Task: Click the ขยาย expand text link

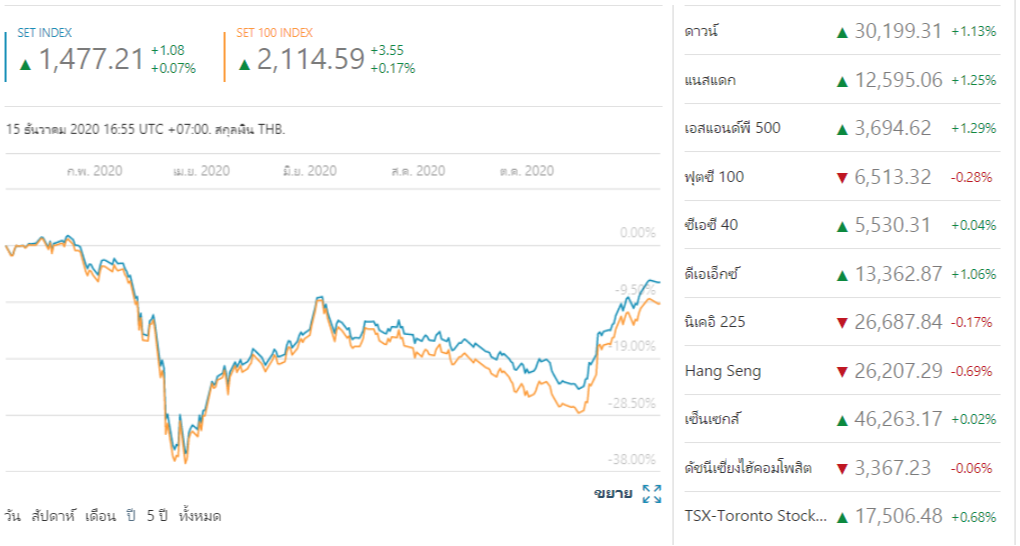Action: click(x=612, y=493)
